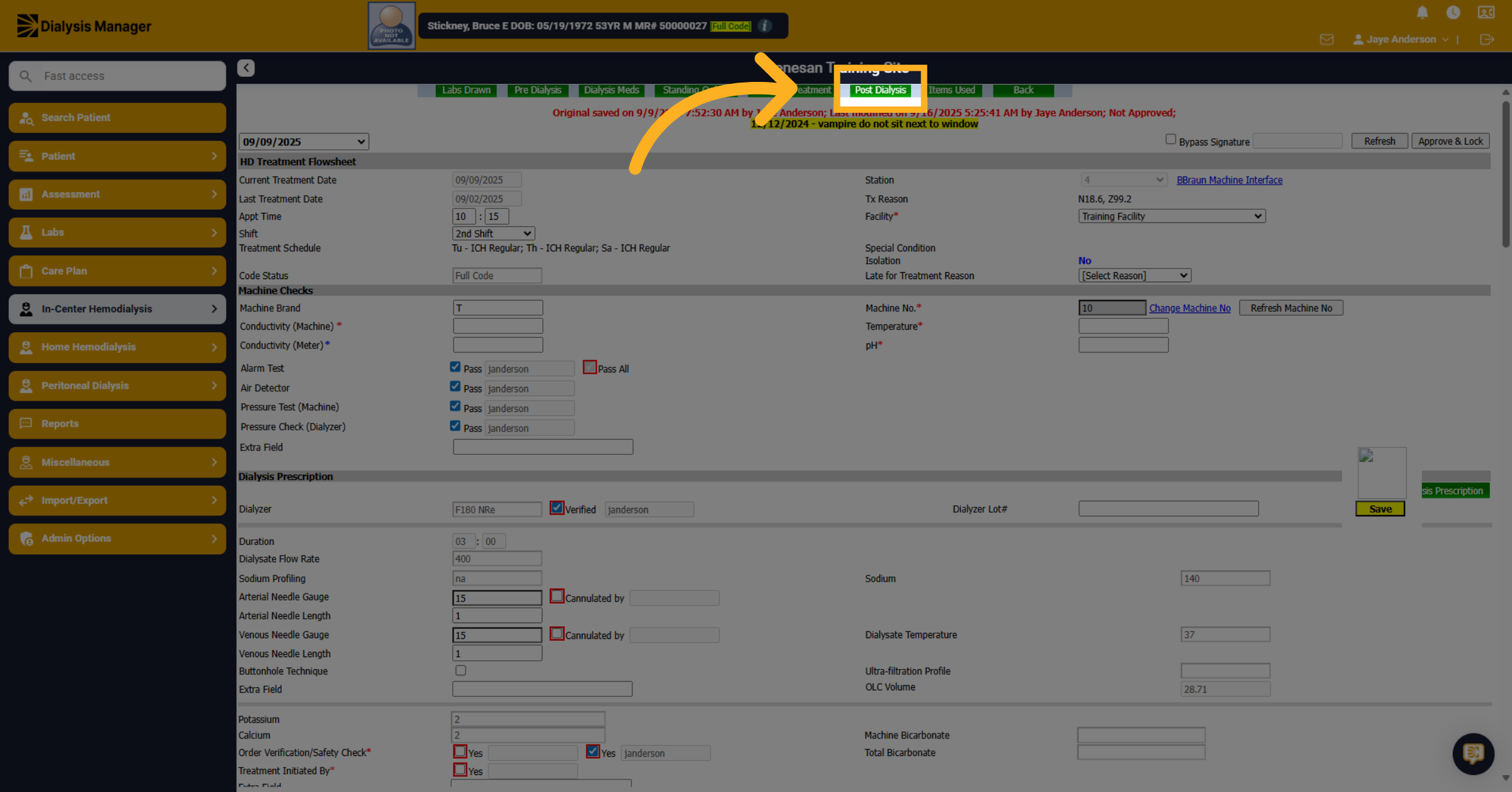This screenshot has height=792, width=1512.
Task: Uncheck the Air Detector Pass checkbox
Action: coord(455,386)
